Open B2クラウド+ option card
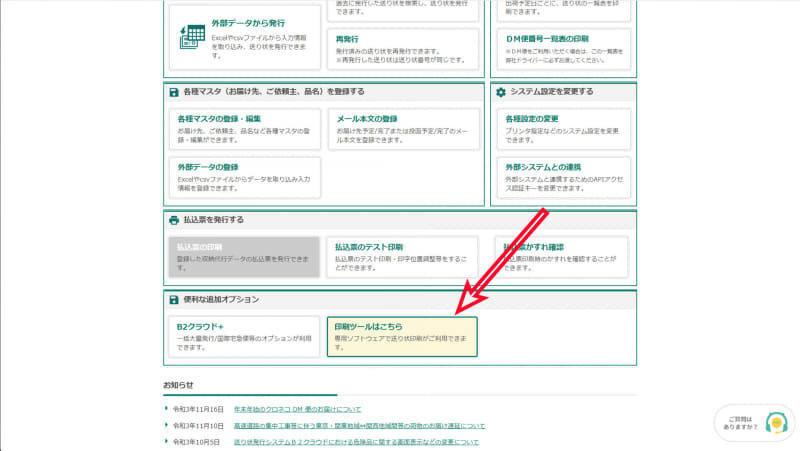 (x=244, y=337)
